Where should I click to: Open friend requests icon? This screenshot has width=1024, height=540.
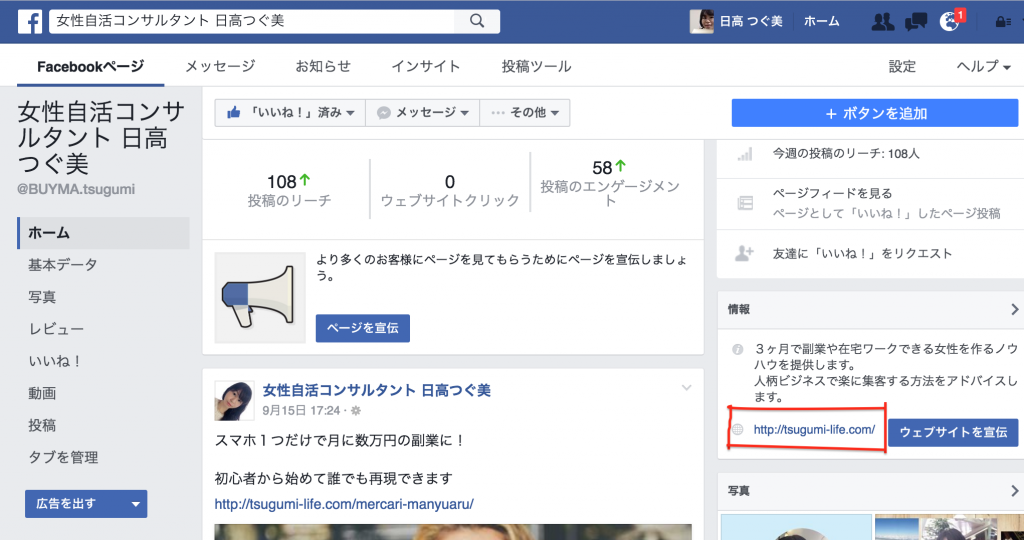[884, 22]
